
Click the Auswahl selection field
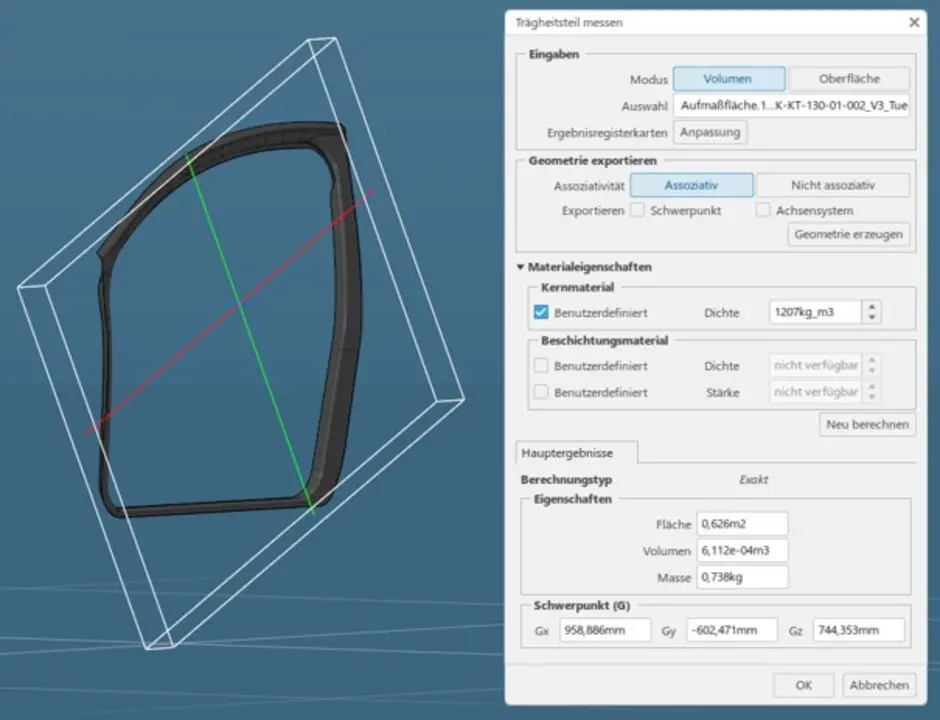(x=792, y=106)
